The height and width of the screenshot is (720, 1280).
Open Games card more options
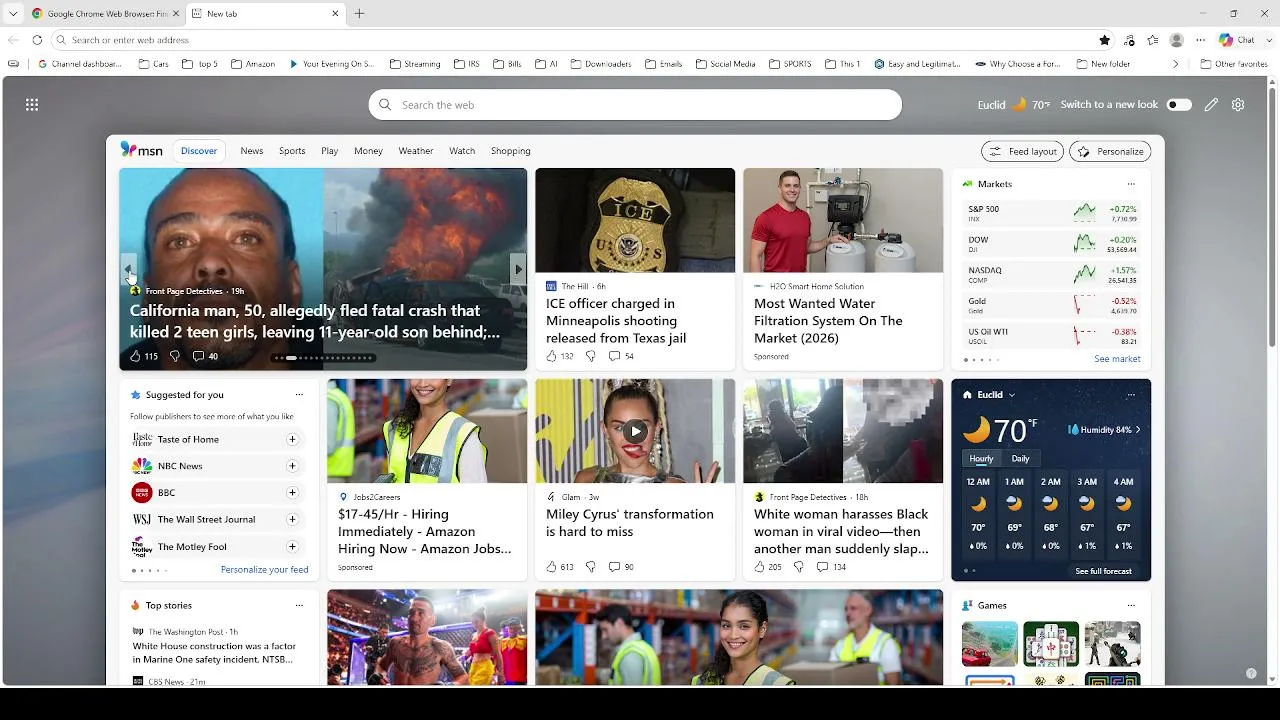click(x=1131, y=605)
